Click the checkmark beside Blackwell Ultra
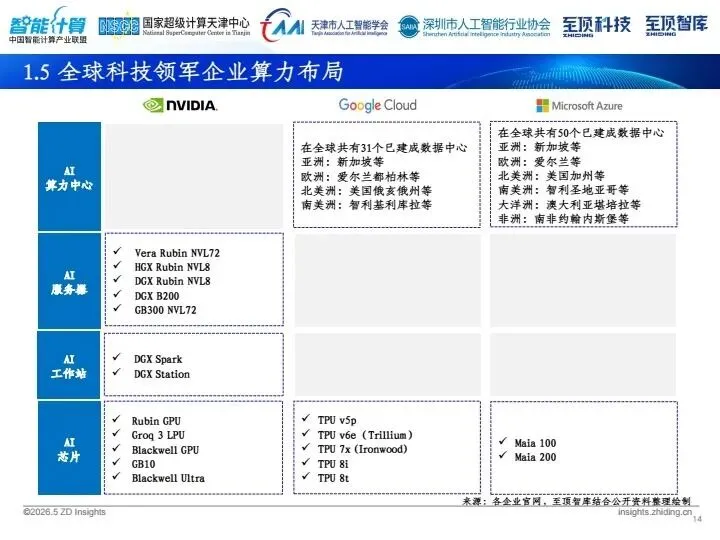The height and width of the screenshot is (540, 720). [x=117, y=476]
